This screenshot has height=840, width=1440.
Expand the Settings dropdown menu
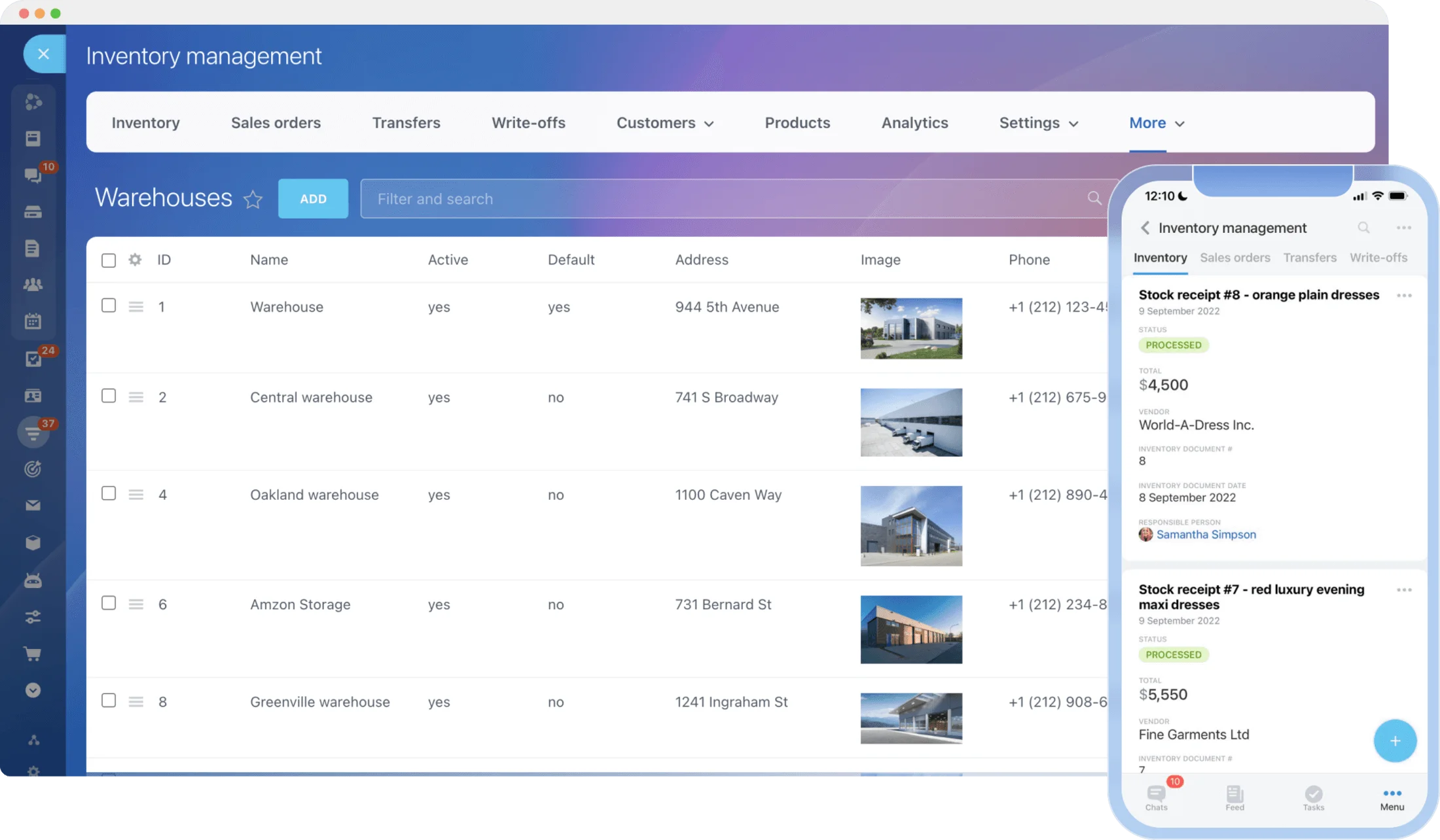[x=1038, y=123]
